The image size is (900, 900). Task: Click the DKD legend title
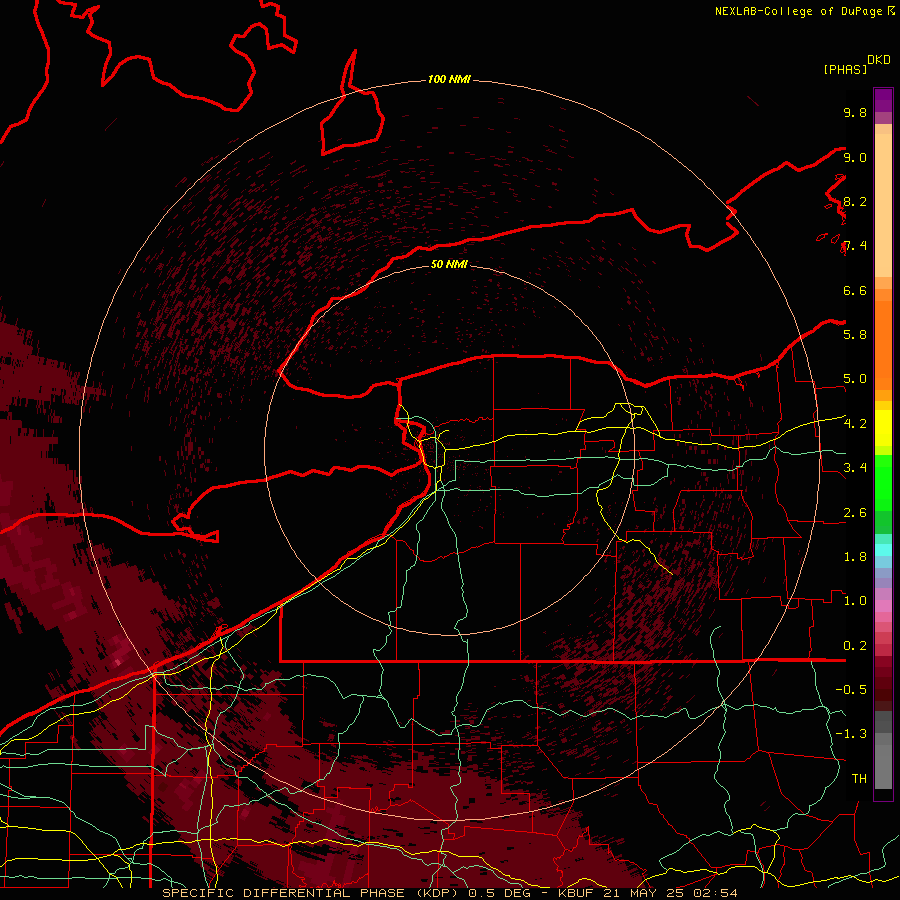pyautogui.click(x=879, y=60)
